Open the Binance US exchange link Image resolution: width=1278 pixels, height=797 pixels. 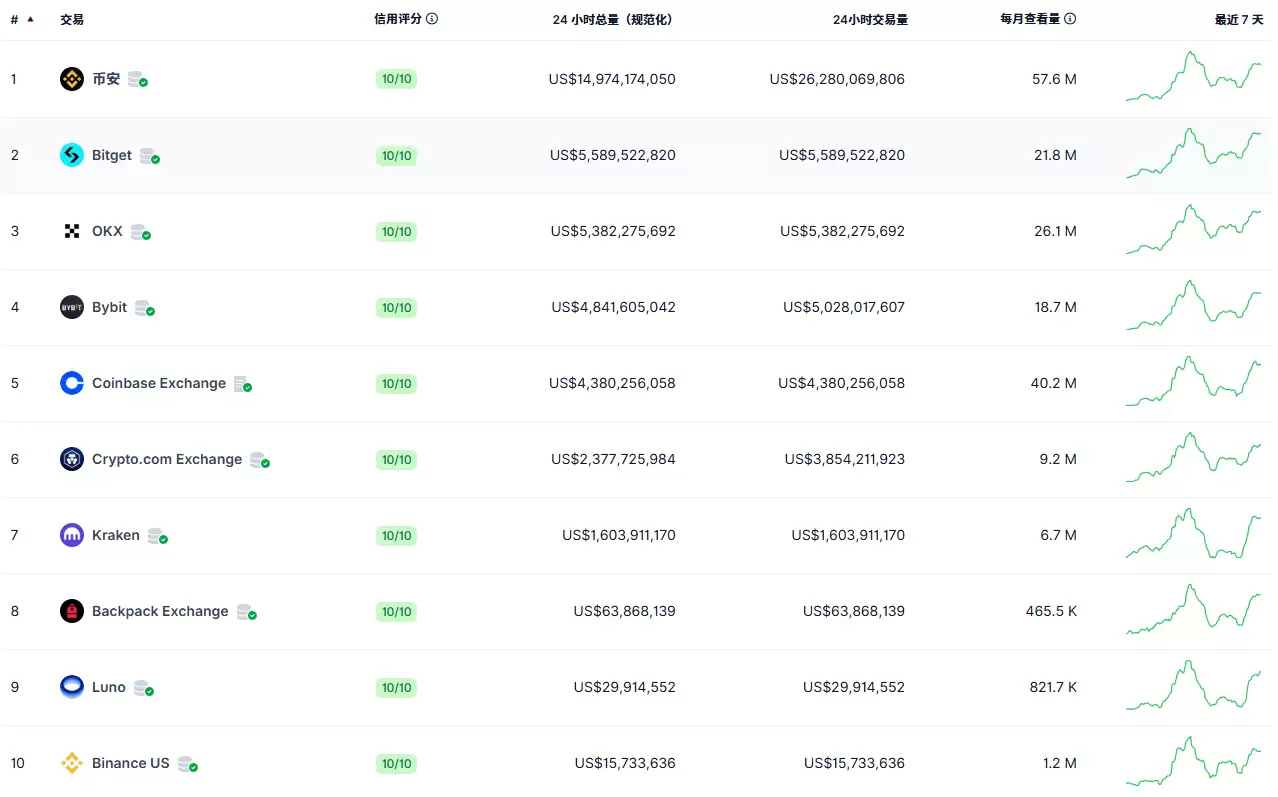pos(130,763)
